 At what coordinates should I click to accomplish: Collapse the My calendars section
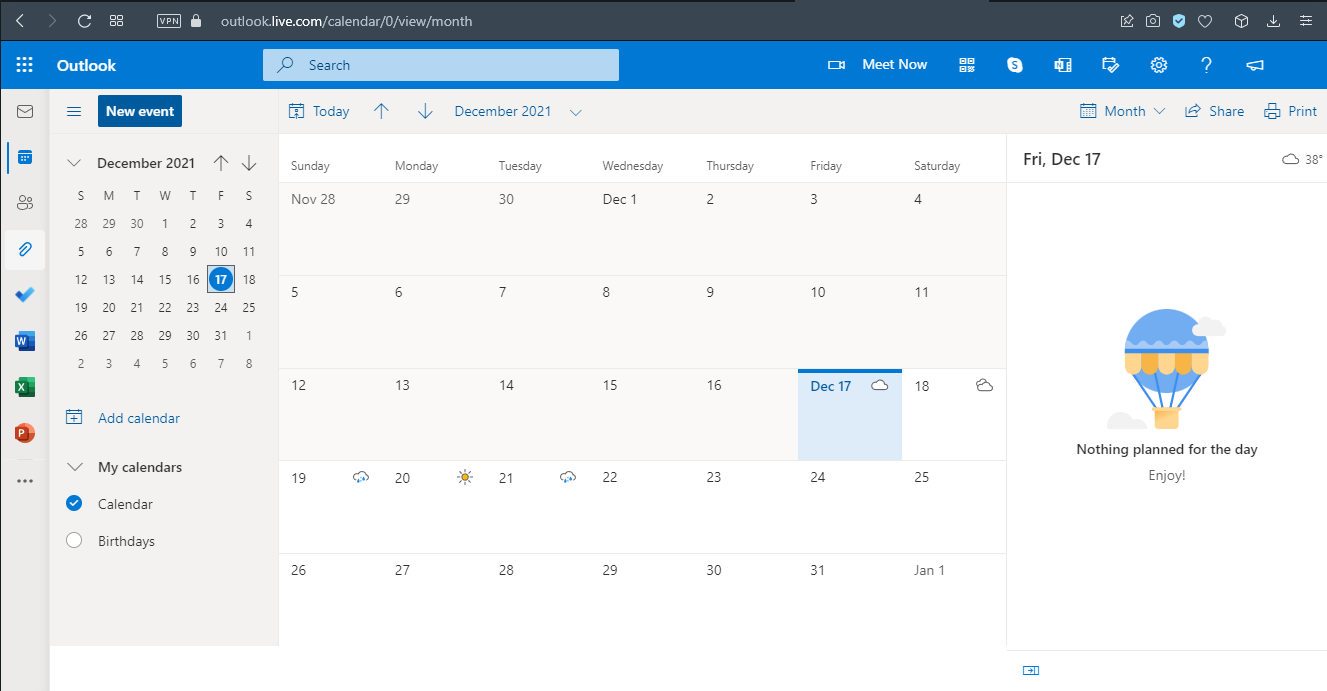coord(74,467)
